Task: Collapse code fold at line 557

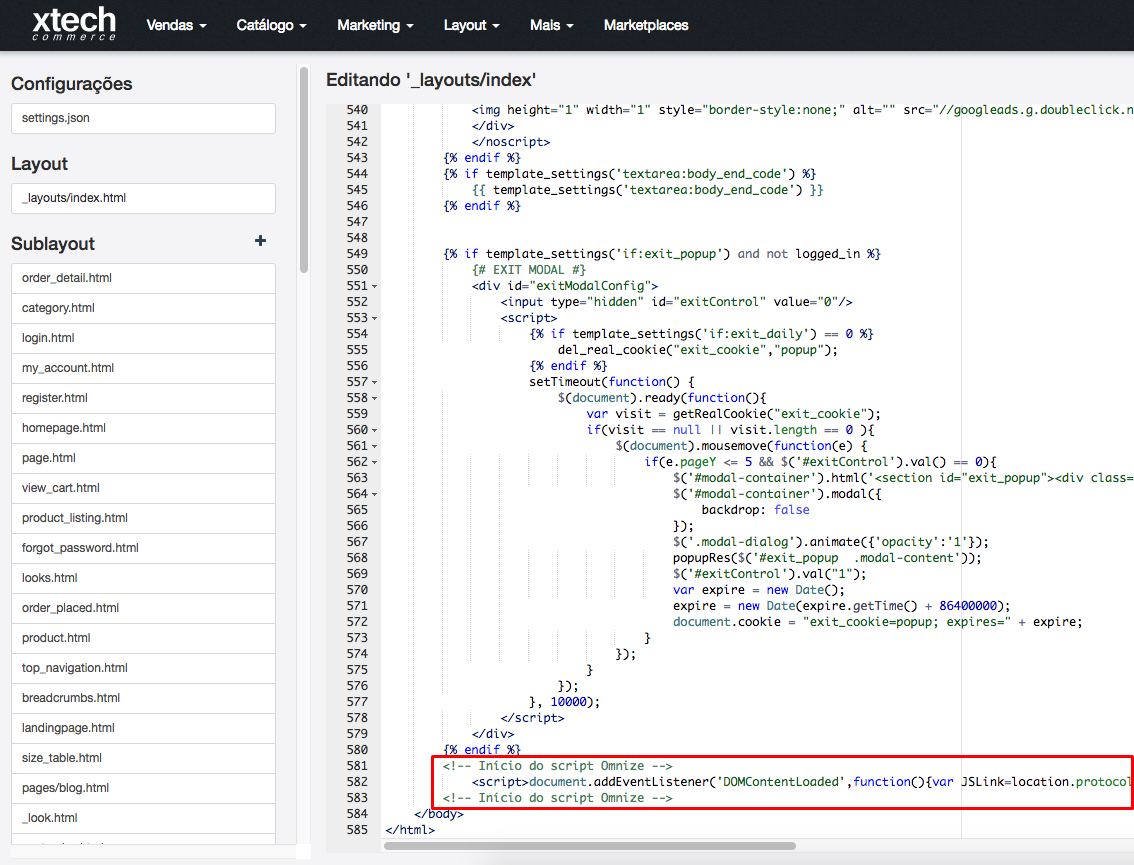Action: 375,383
